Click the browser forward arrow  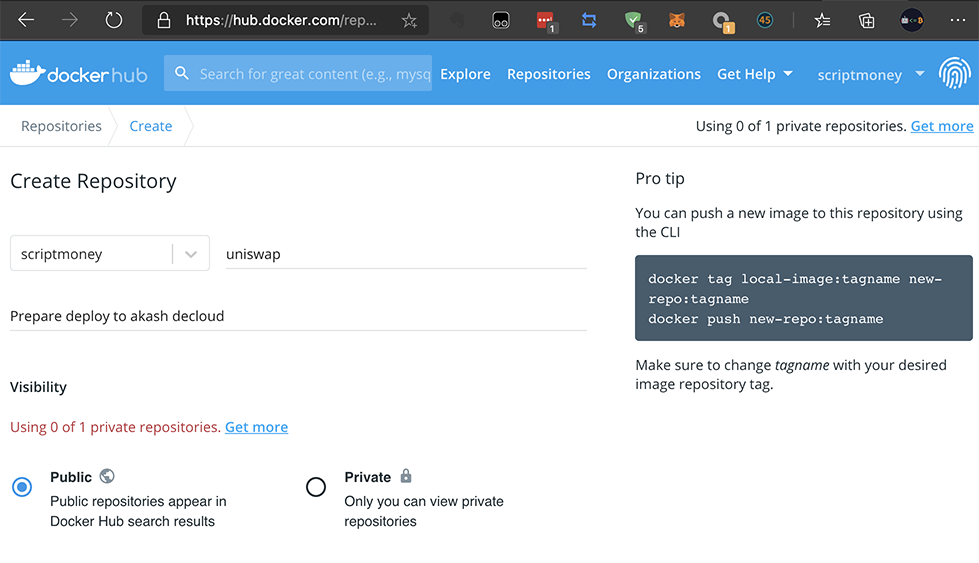(x=70, y=20)
